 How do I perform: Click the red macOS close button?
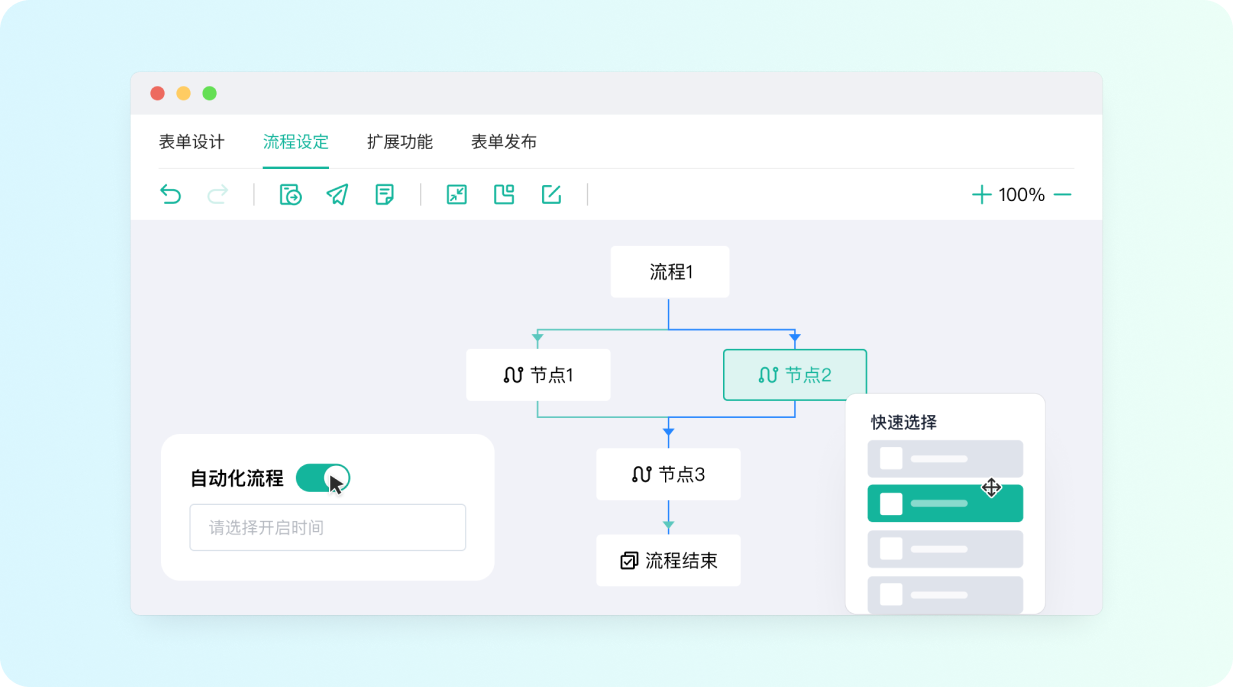coord(157,93)
